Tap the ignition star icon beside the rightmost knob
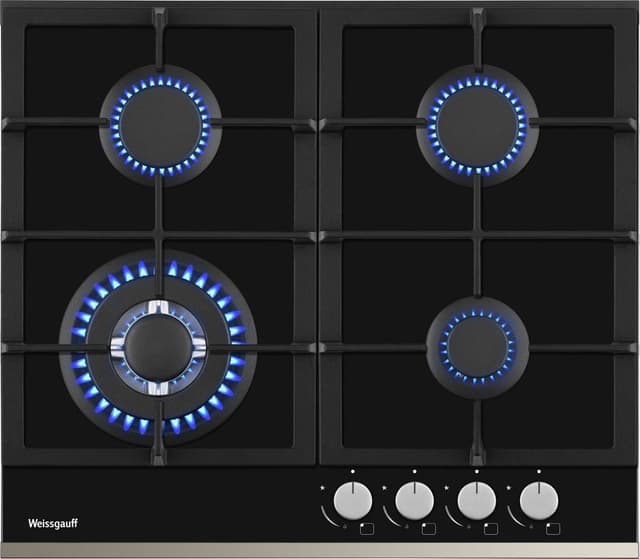Viewport: 640px width, 559px height. tap(511, 489)
